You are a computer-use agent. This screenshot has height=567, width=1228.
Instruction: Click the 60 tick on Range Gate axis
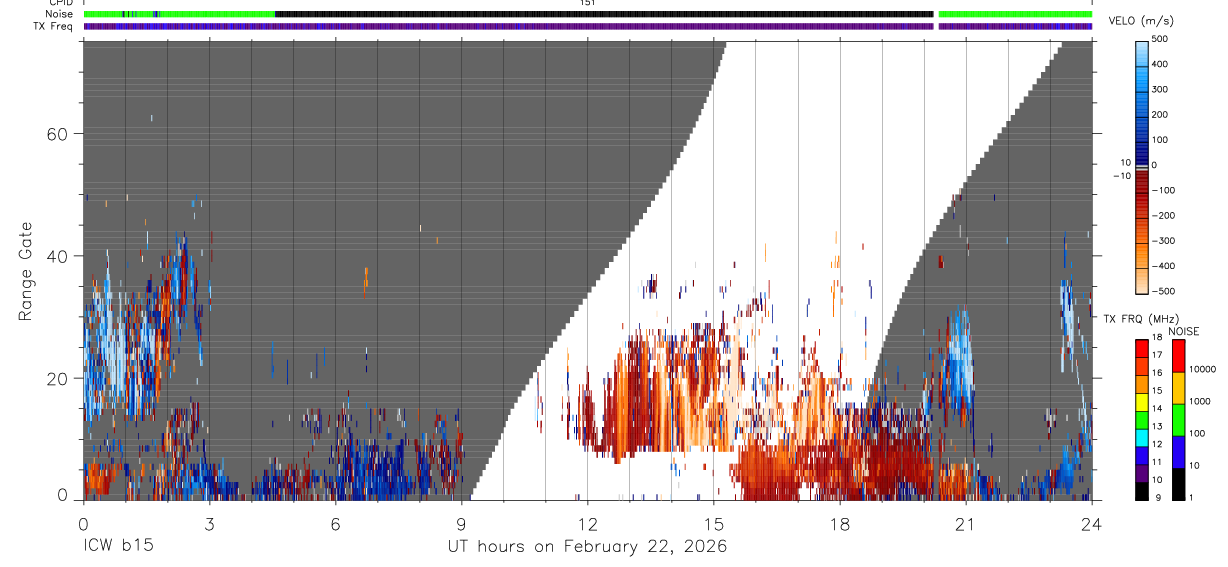coord(59,134)
